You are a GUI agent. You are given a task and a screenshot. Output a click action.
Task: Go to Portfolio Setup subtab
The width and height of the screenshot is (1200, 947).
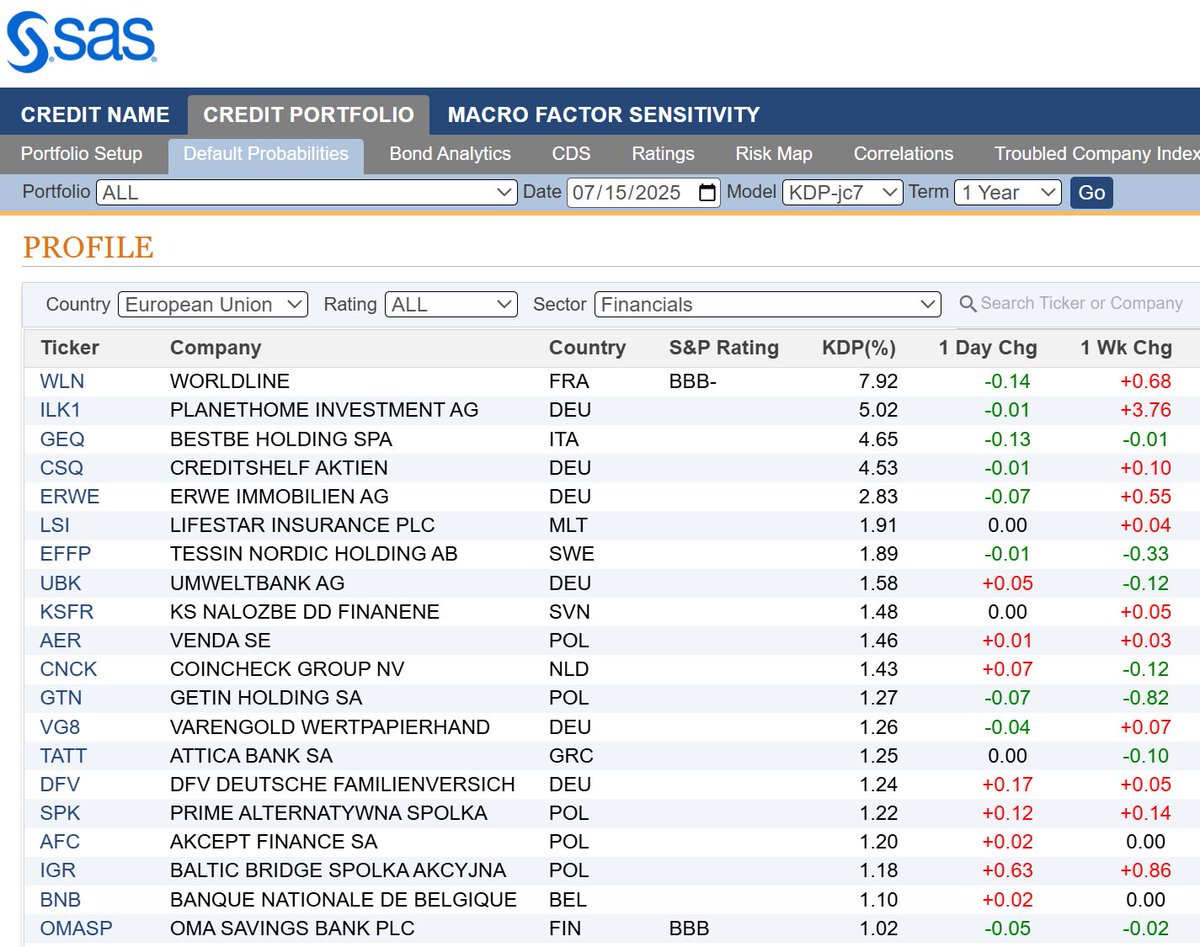pos(82,154)
